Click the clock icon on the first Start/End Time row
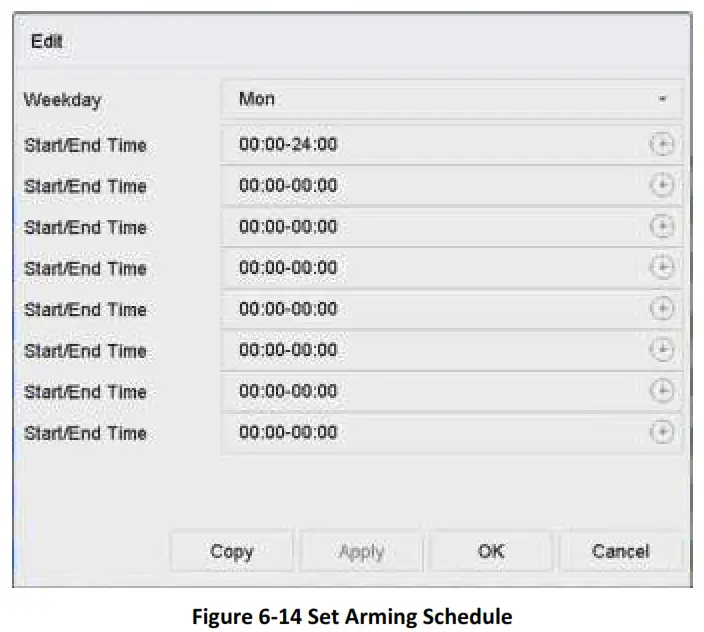 tap(661, 145)
